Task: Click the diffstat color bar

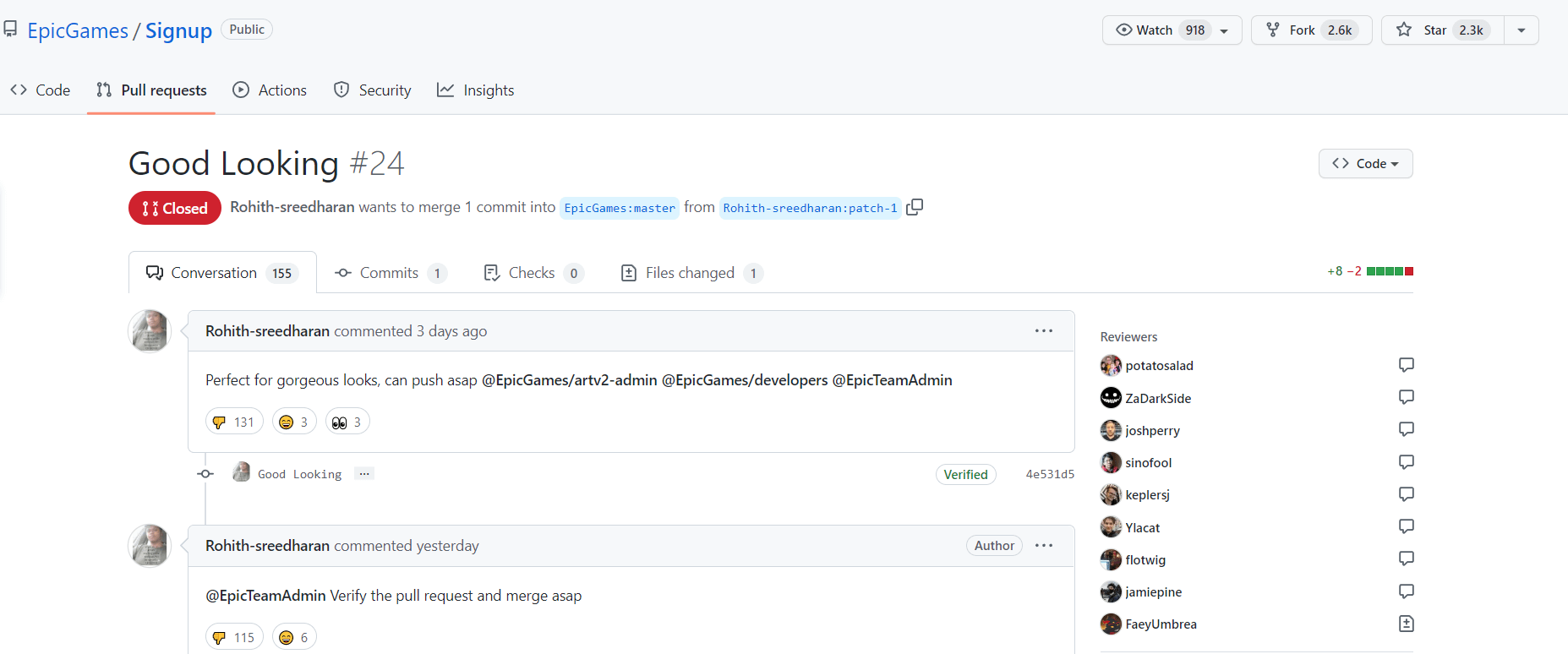Action: [x=1390, y=271]
